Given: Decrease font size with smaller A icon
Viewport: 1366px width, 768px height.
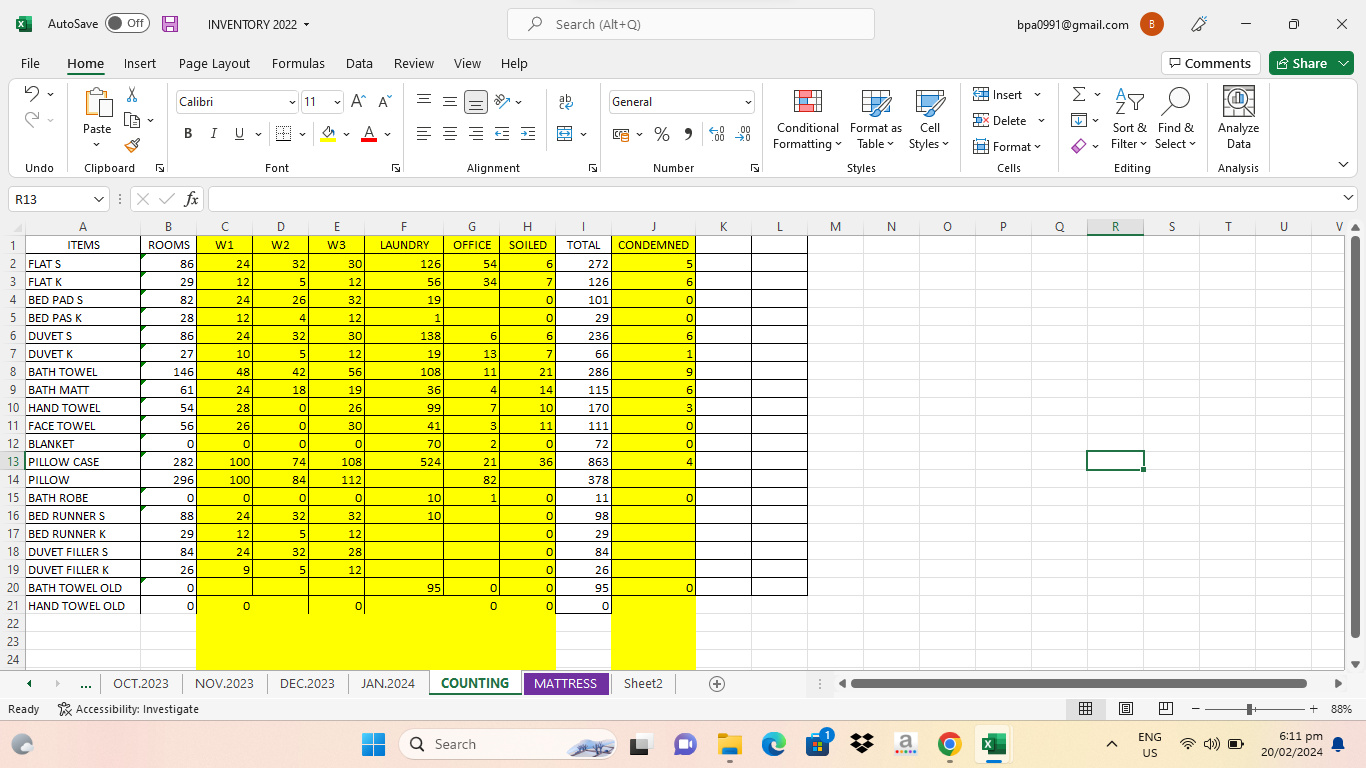Looking at the screenshot, I should (384, 101).
